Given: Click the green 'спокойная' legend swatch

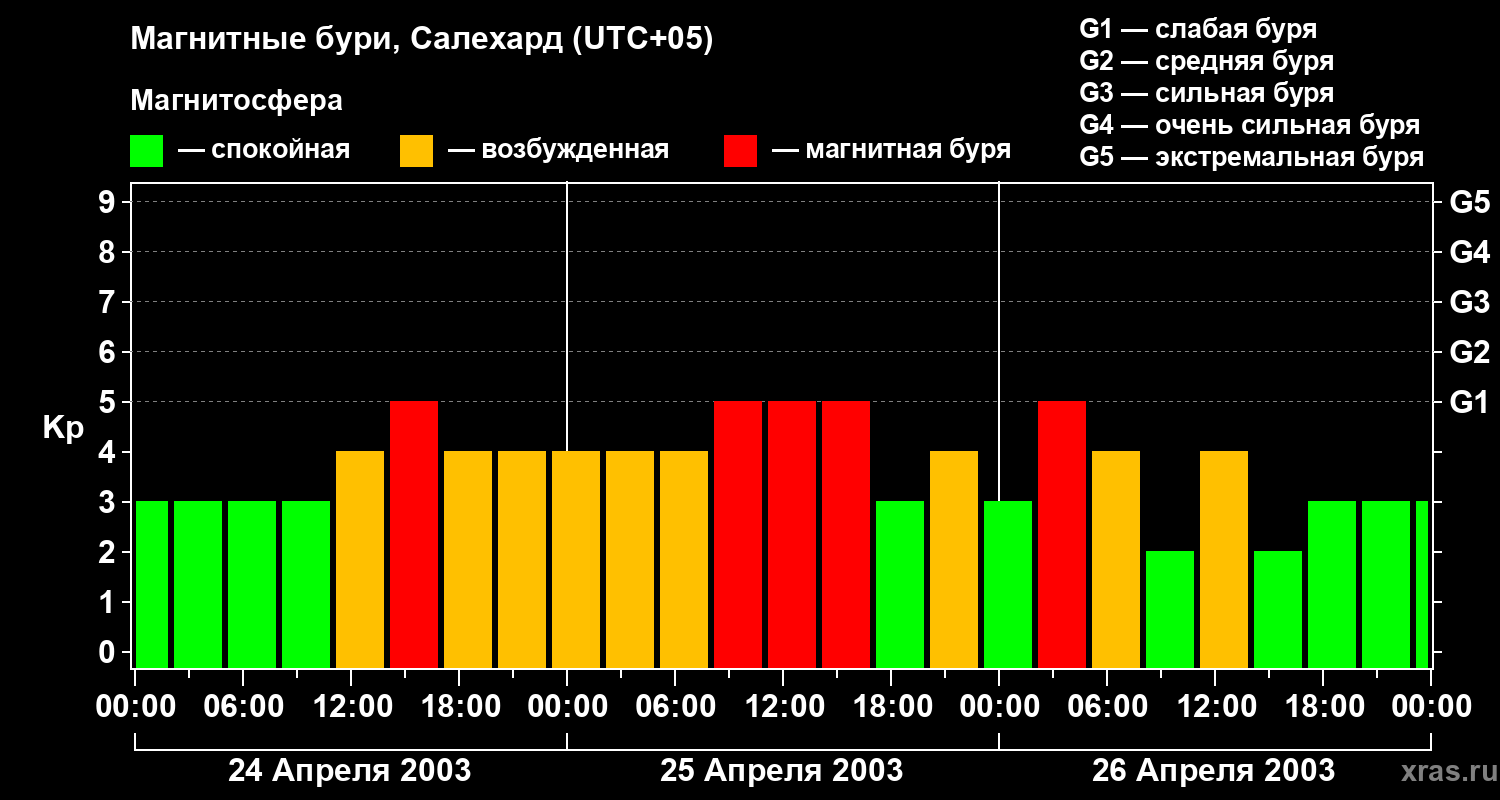Looking at the screenshot, I should (x=147, y=151).
